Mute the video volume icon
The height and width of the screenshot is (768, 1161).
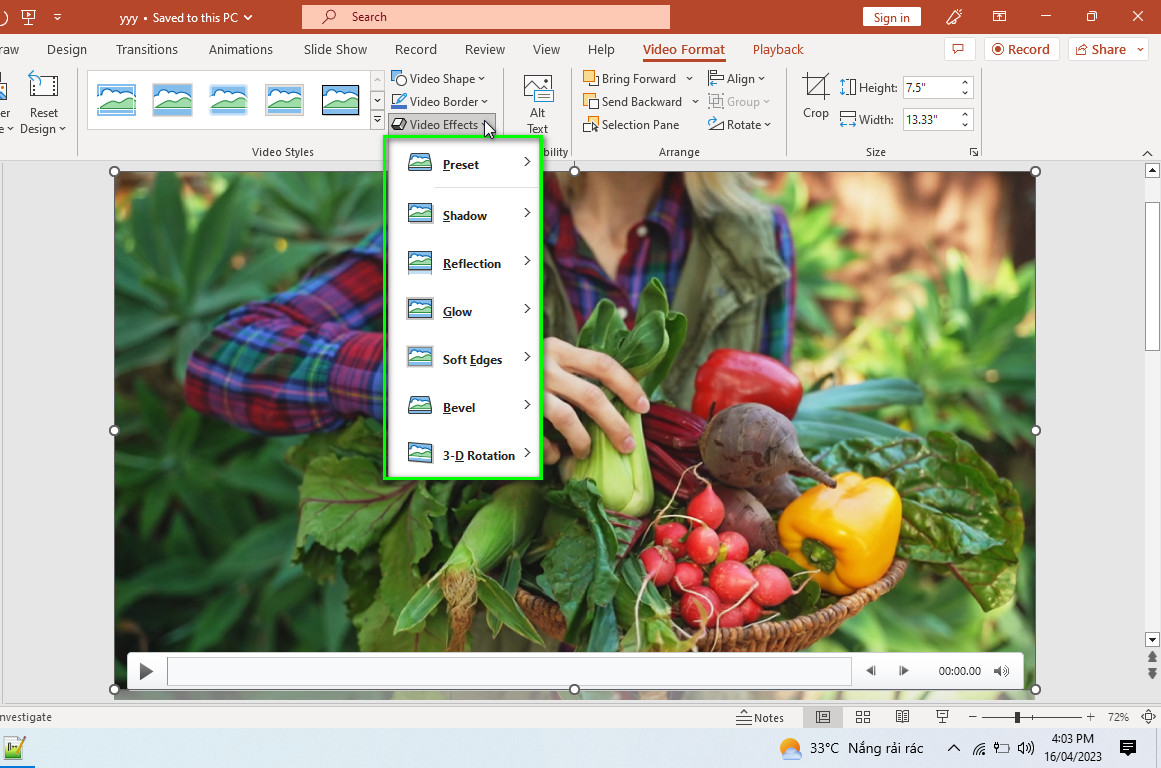(x=1001, y=671)
